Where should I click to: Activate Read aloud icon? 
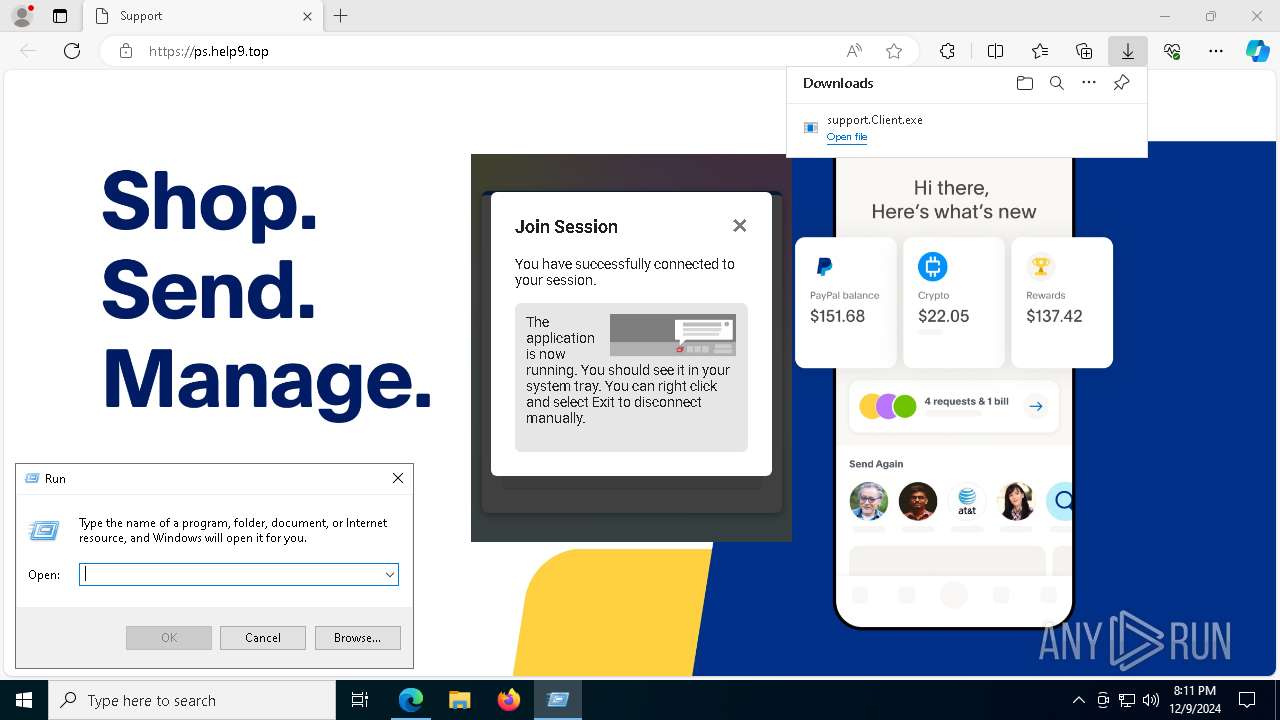coord(854,51)
